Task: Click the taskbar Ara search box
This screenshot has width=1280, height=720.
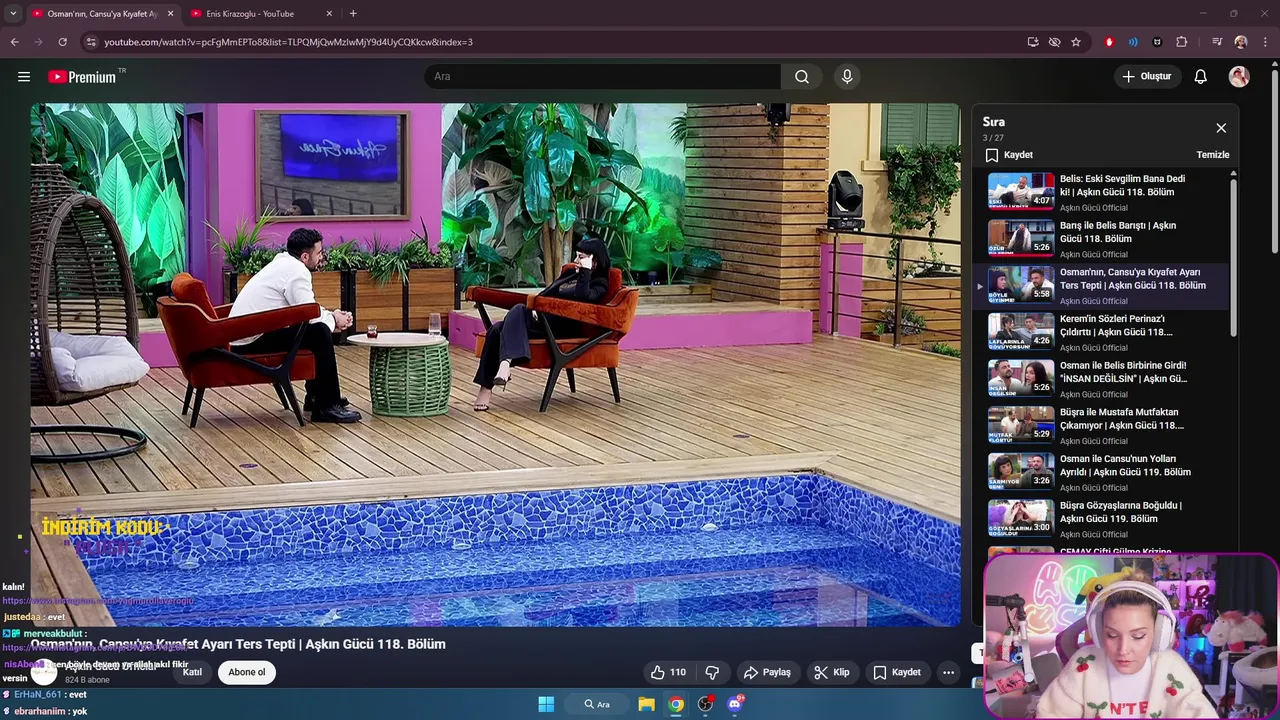Action: 597,704
